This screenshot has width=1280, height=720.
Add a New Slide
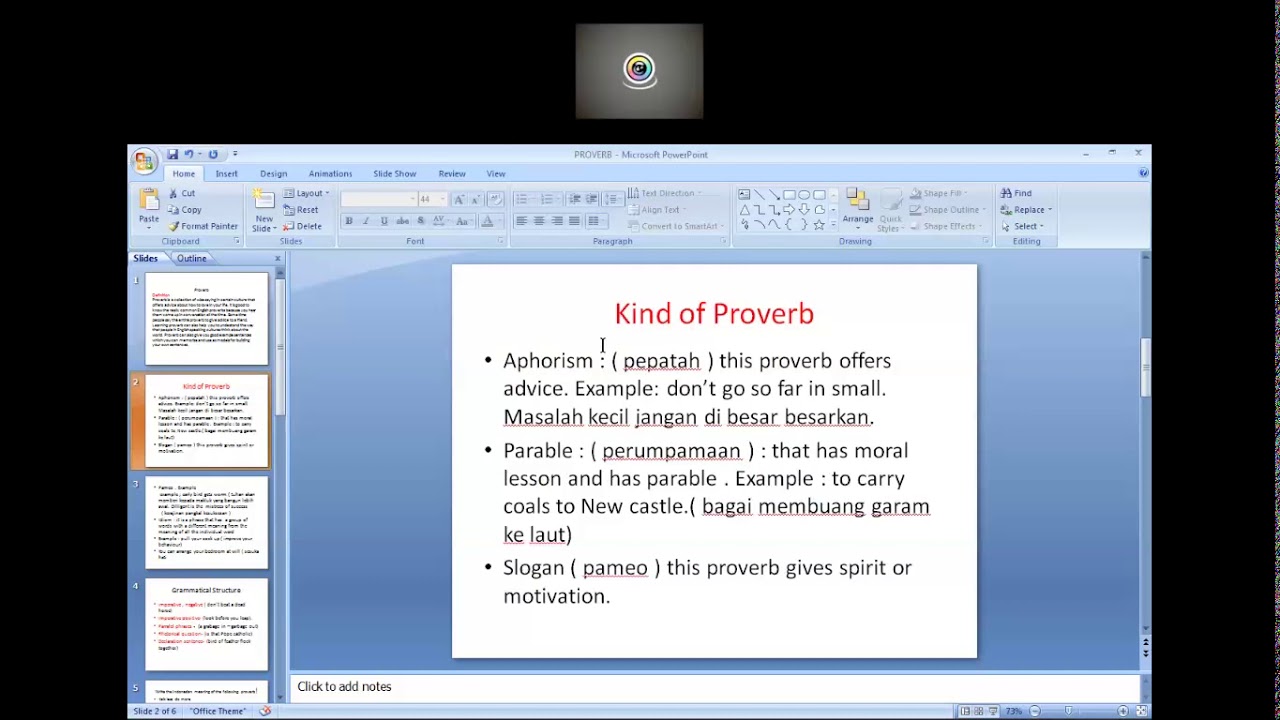click(264, 211)
